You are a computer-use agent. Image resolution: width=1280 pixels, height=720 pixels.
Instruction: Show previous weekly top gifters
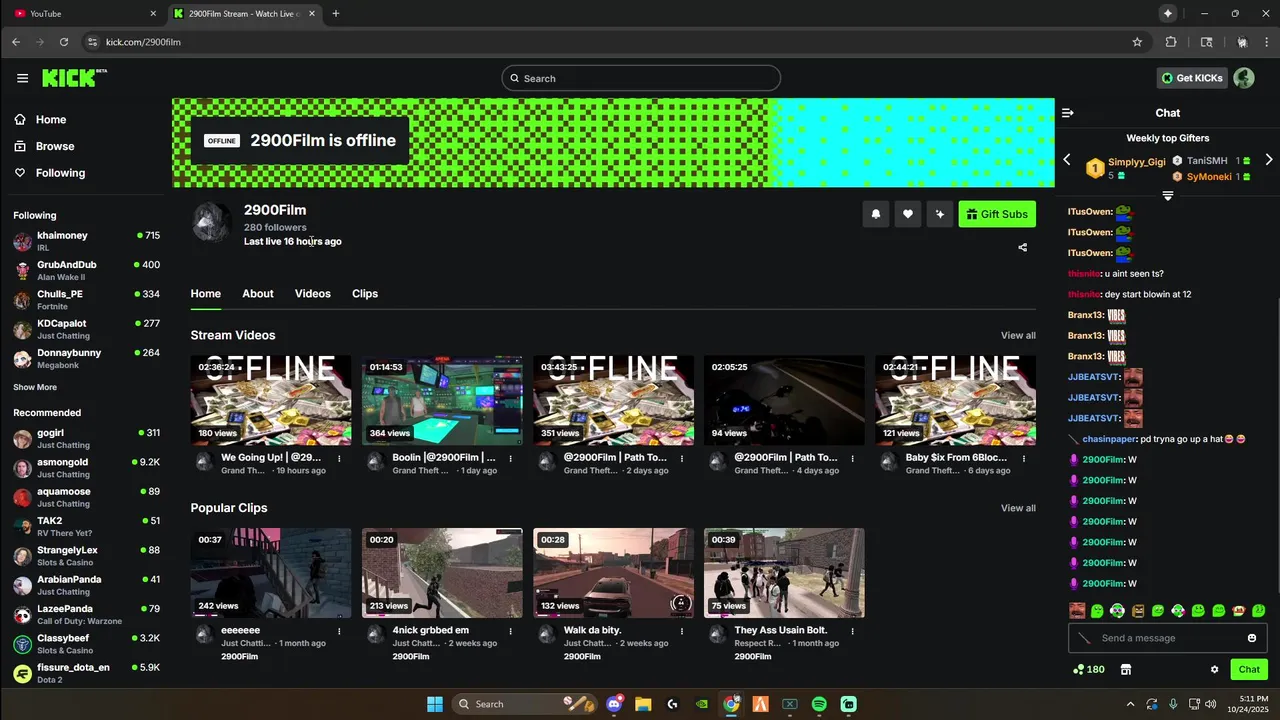[1067, 160]
